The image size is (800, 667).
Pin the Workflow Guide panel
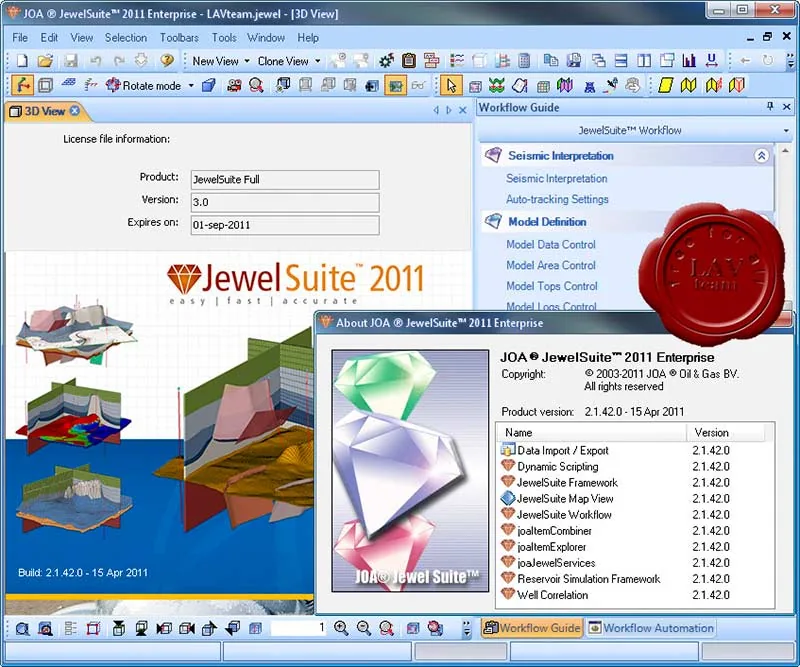[x=770, y=106]
